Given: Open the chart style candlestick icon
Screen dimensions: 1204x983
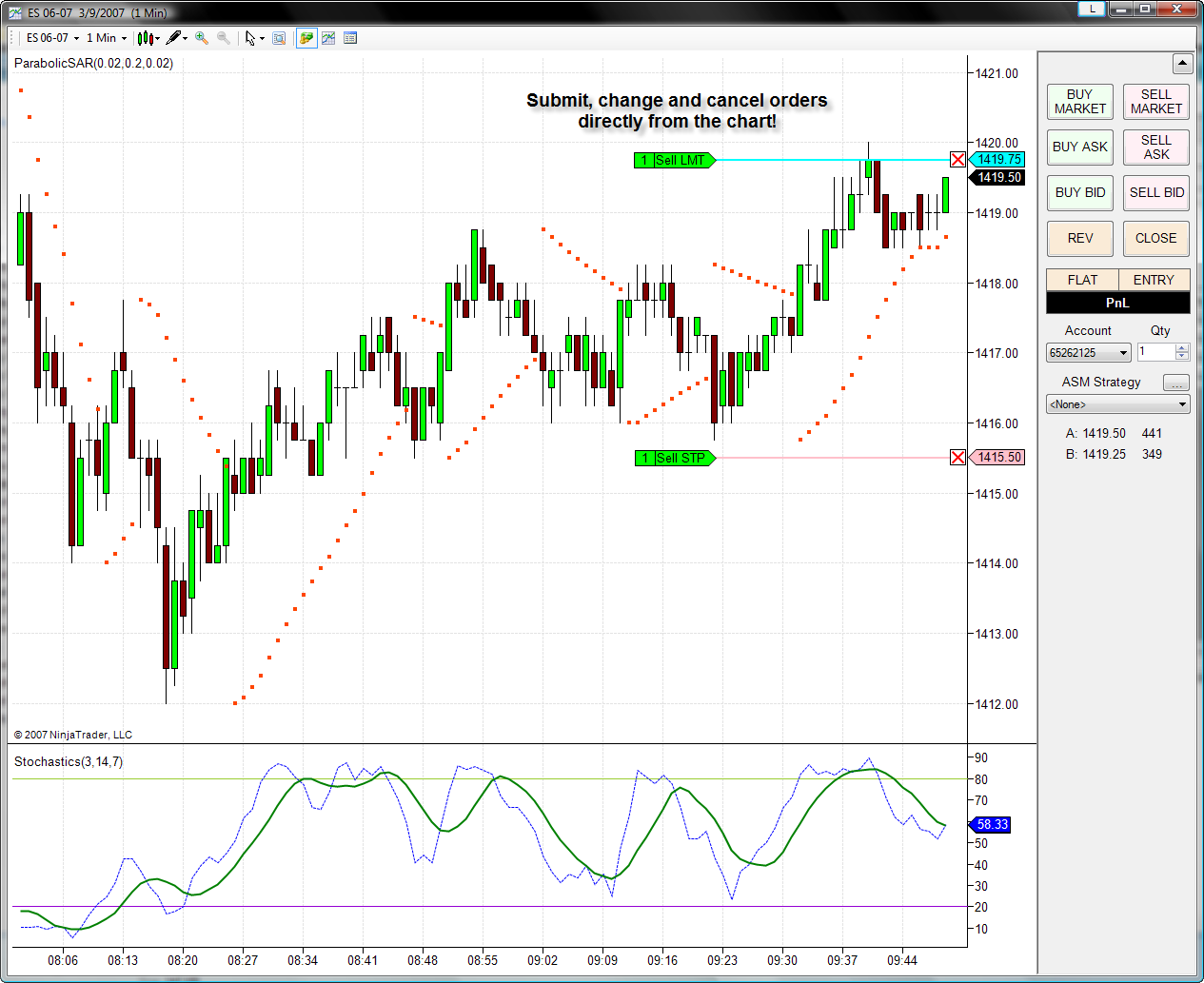Looking at the screenshot, I should (145, 38).
